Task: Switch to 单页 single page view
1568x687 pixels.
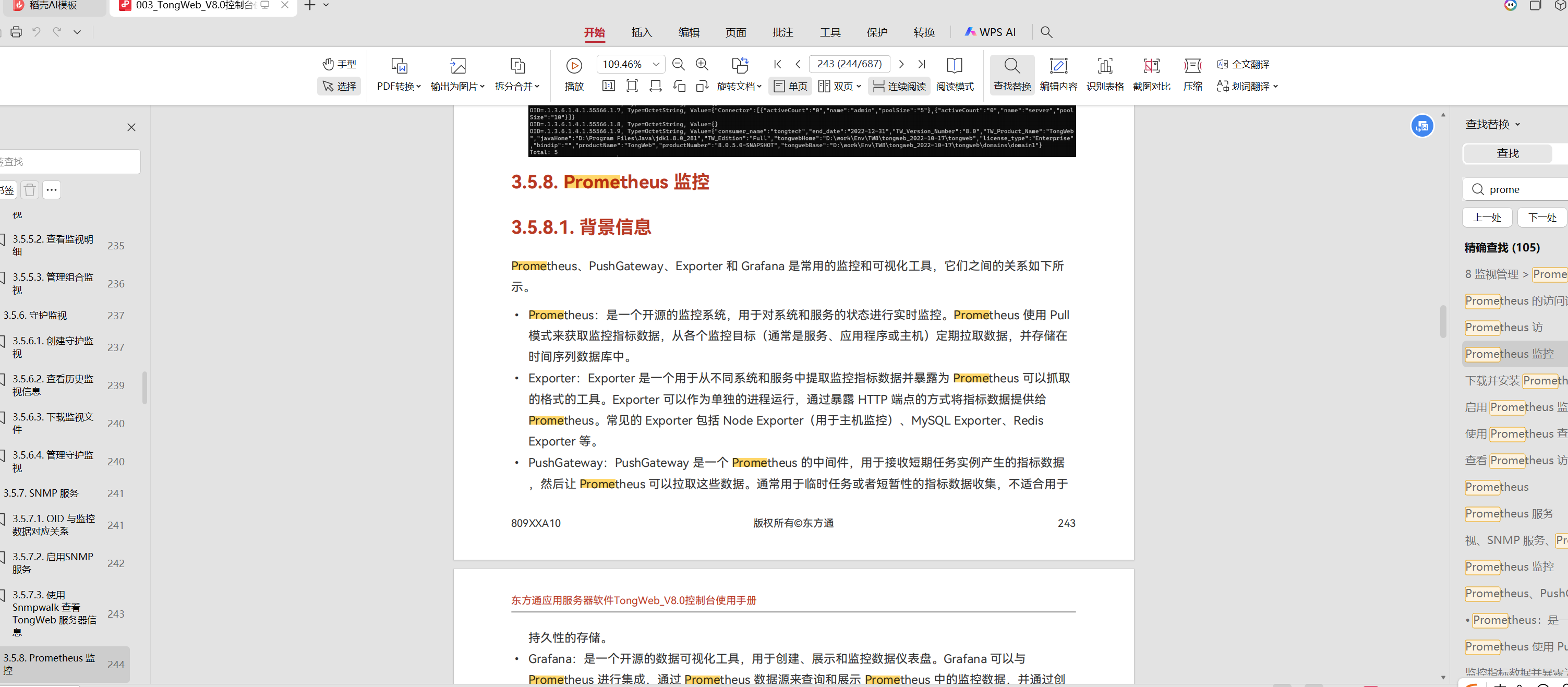Action: pyautogui.click(x=791, y=87)
